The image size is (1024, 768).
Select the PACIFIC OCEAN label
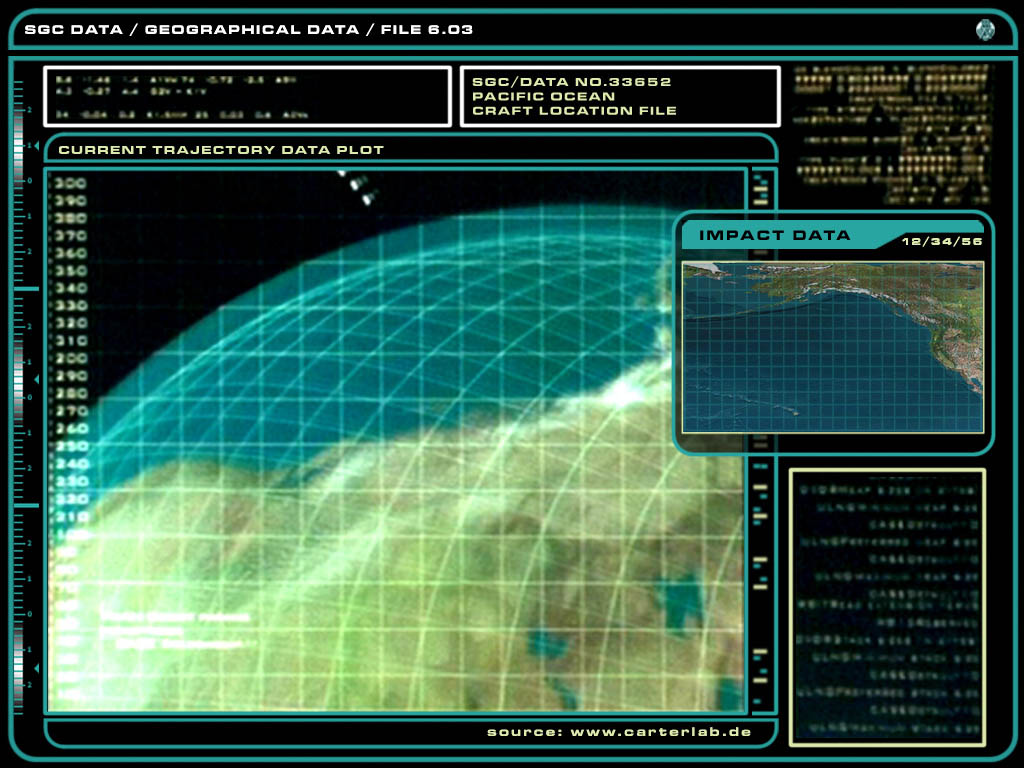543,96
